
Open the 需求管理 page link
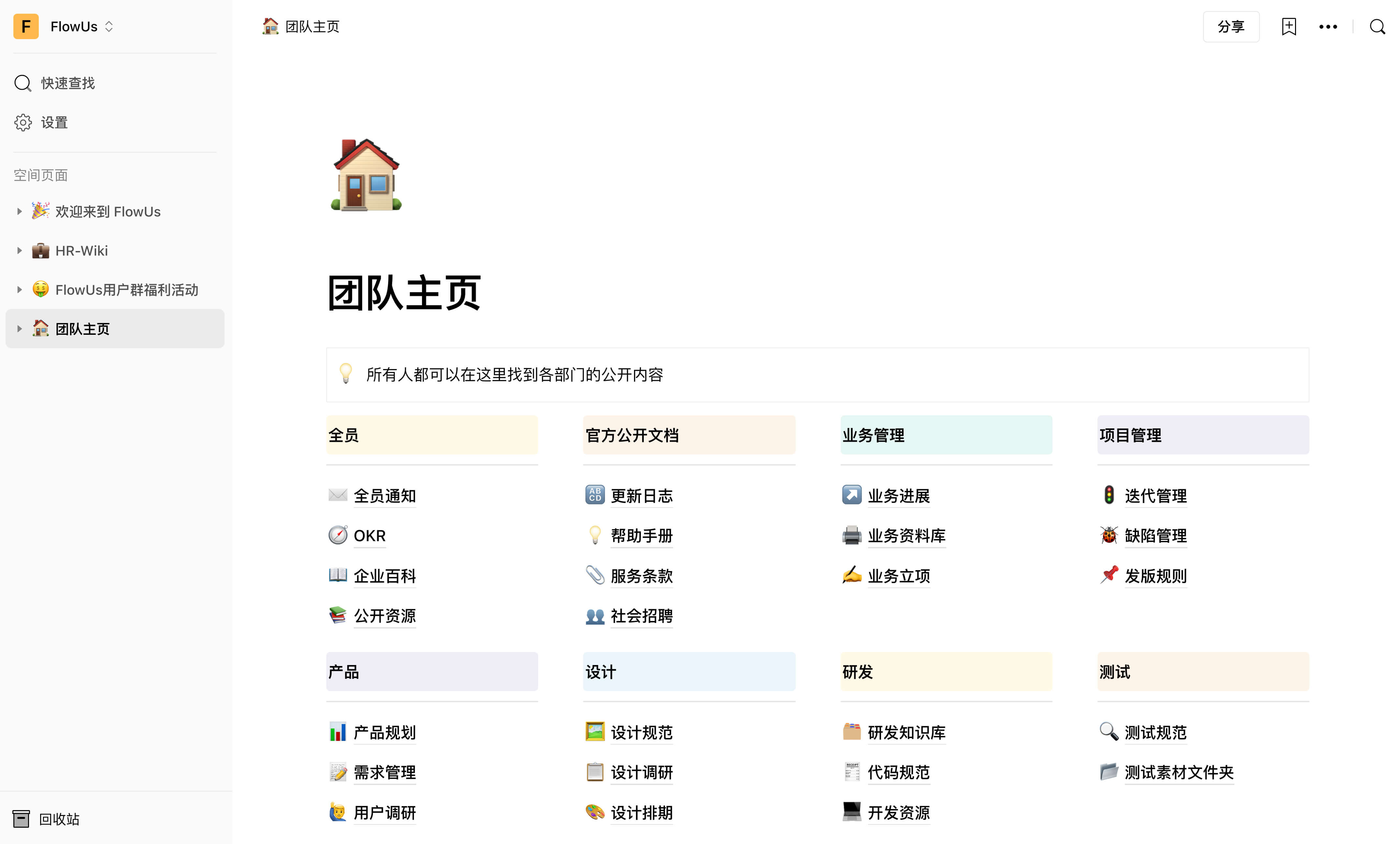pos(385,772)
